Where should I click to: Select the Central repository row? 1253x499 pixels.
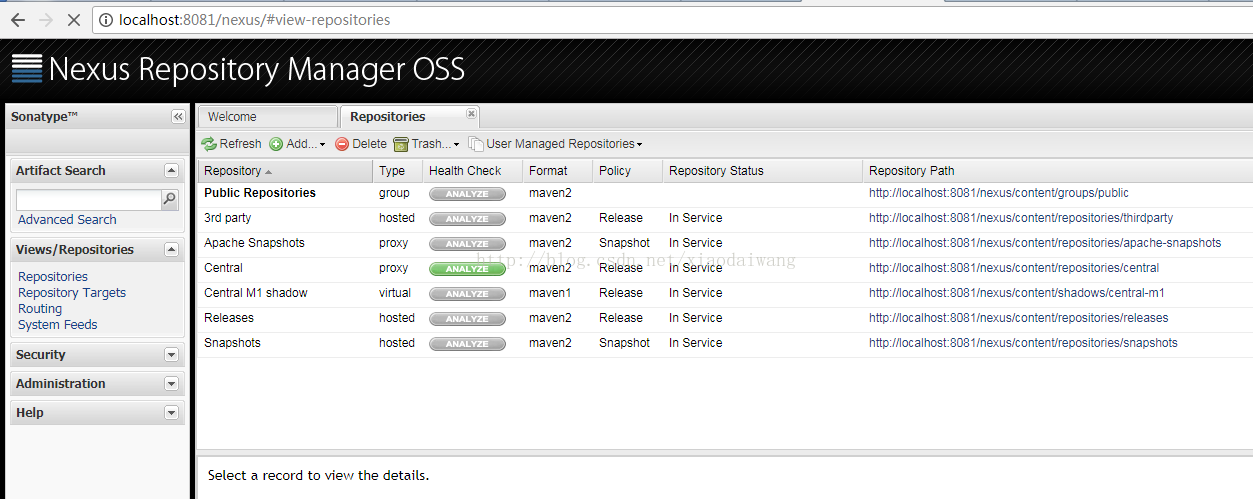[725, 268]
